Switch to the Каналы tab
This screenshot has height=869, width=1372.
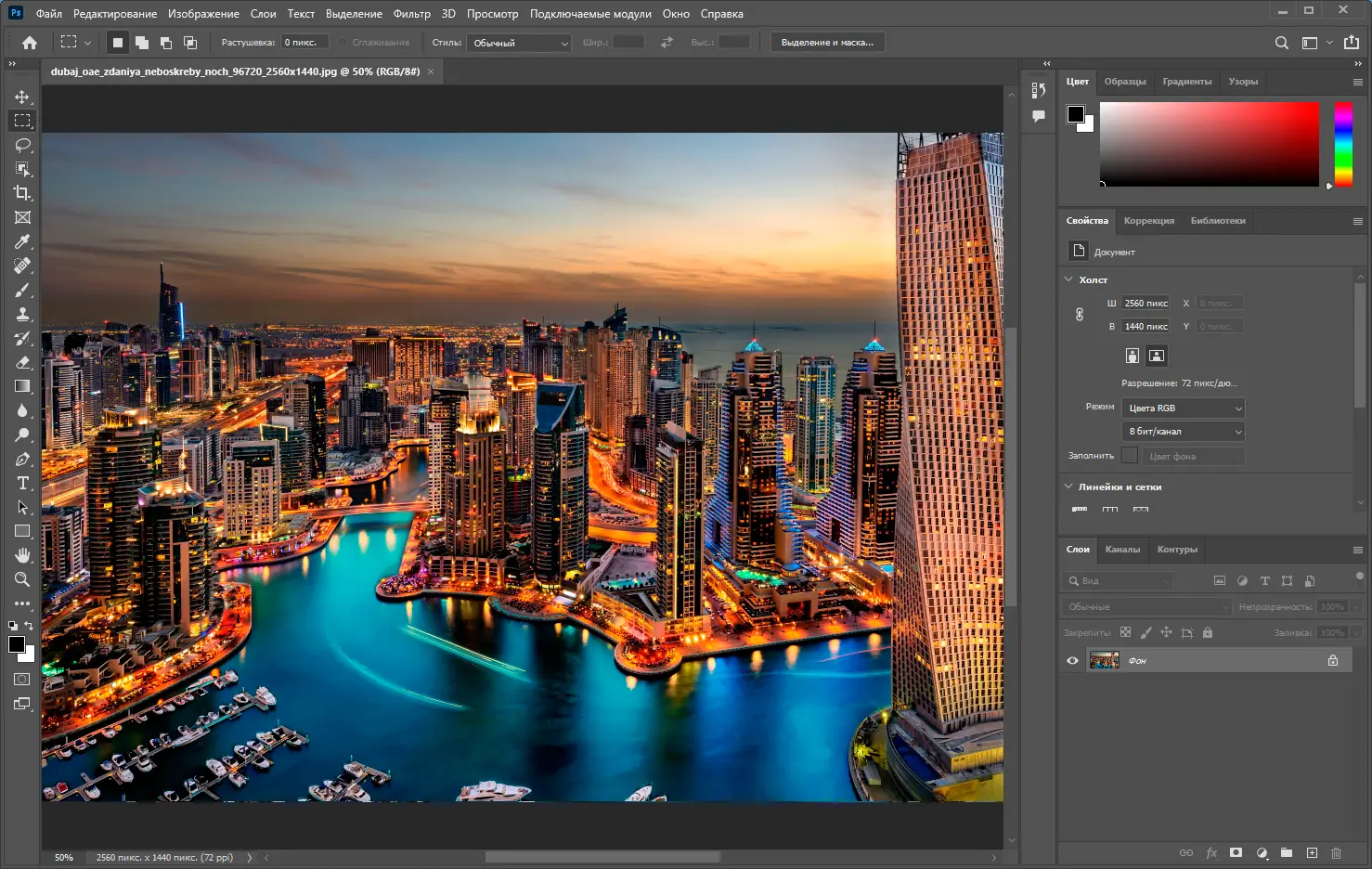pyautogui.click(x=1122, y=550)
